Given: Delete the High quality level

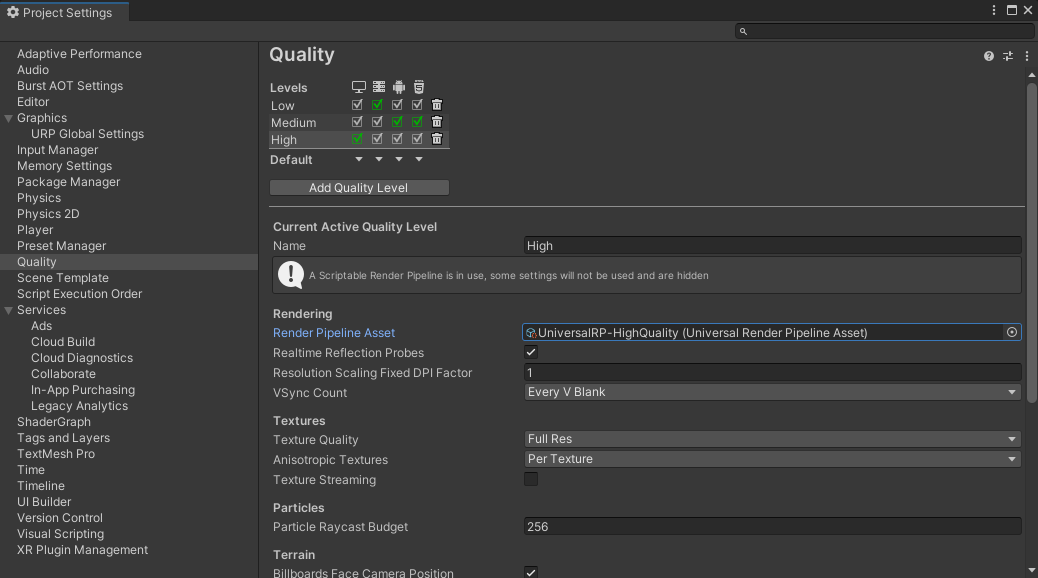Looking at the screenshot, I should 437,139.
